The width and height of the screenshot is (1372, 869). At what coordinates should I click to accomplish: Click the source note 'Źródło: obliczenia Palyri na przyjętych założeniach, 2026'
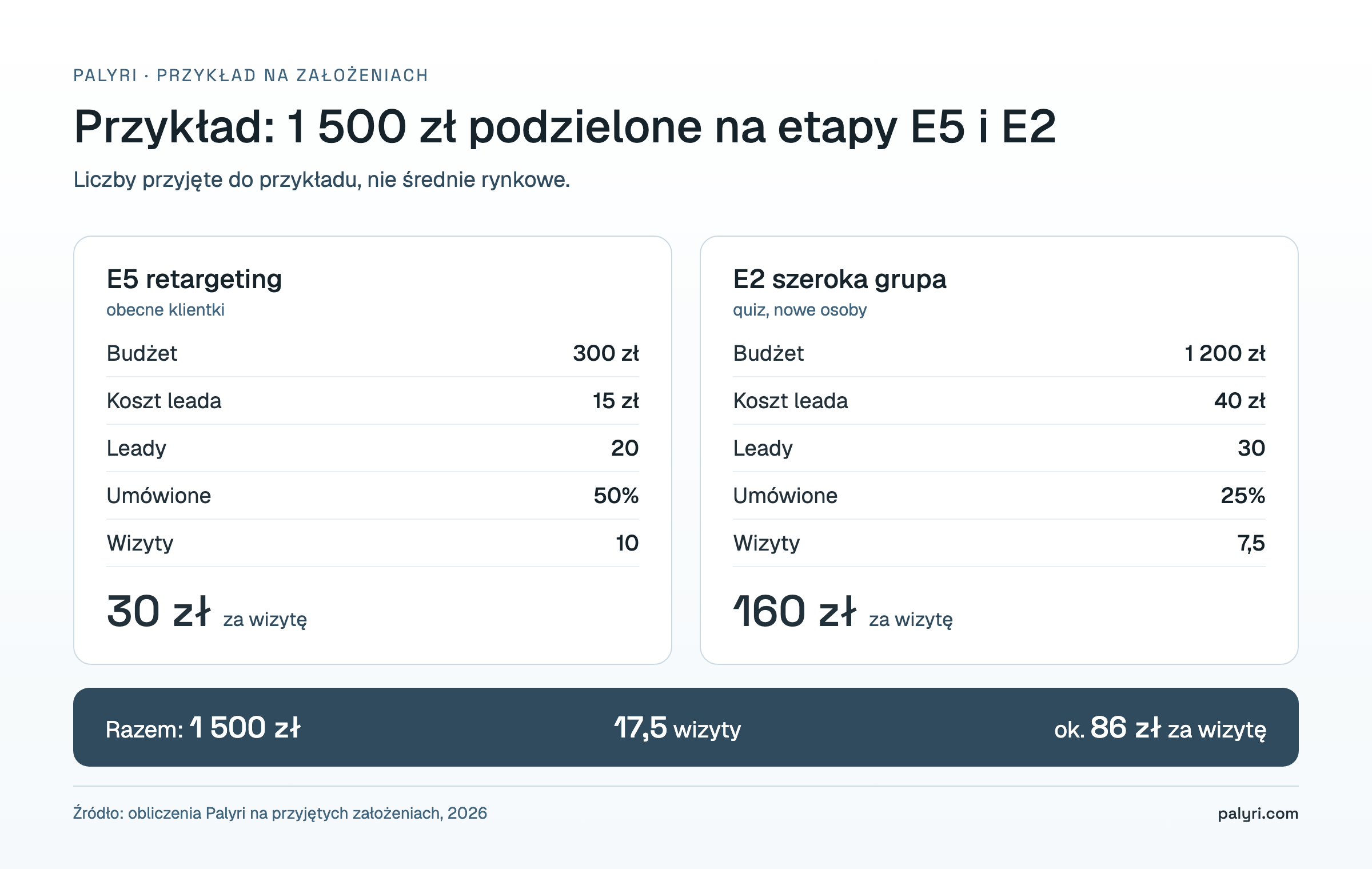coord(280,814)
